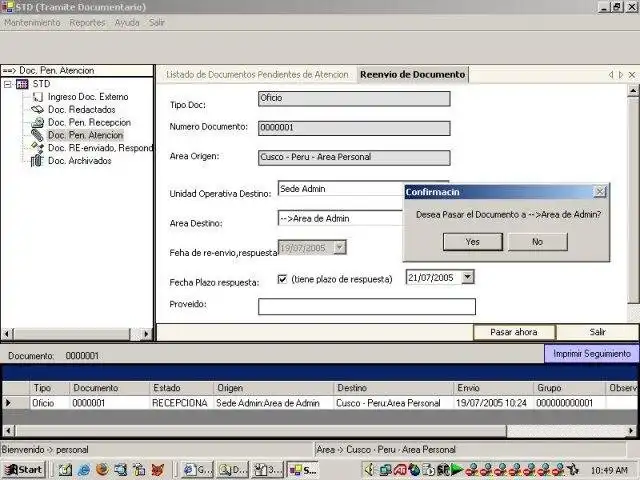Open the Mantenimiento menu

pos(32,22)
